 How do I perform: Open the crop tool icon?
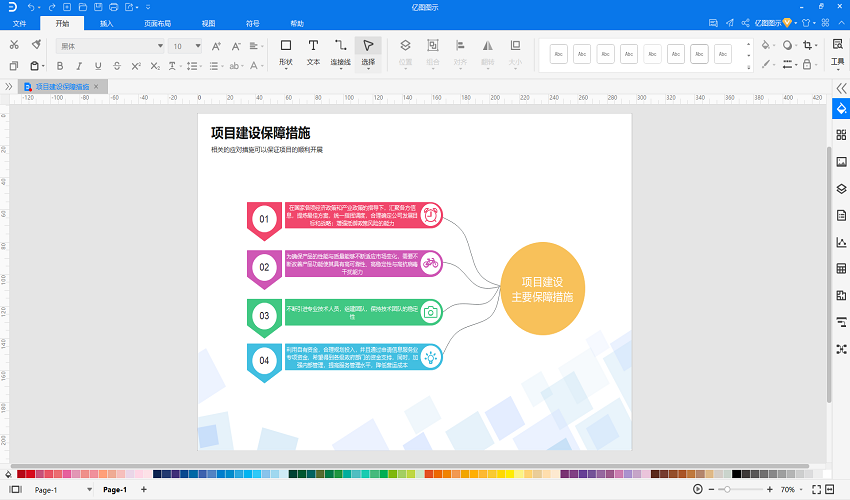(809, 45)
